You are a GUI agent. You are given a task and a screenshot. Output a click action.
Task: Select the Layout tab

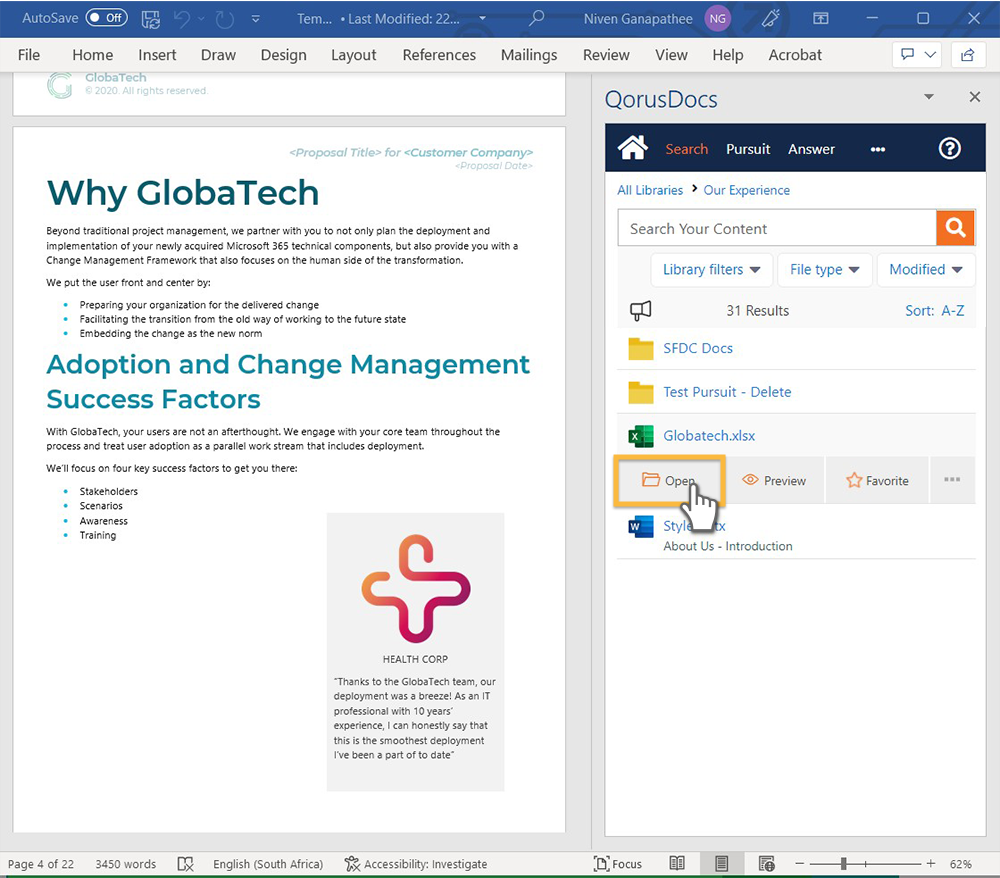tap(353, 55)
